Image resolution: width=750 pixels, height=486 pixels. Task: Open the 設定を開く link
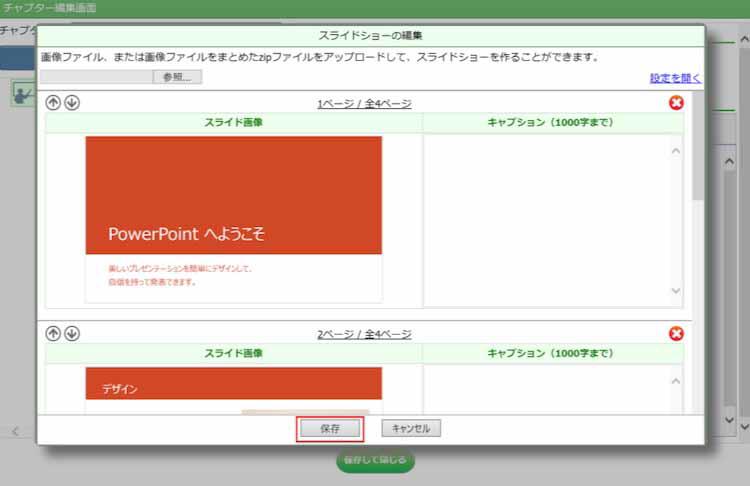pos(675,78)
